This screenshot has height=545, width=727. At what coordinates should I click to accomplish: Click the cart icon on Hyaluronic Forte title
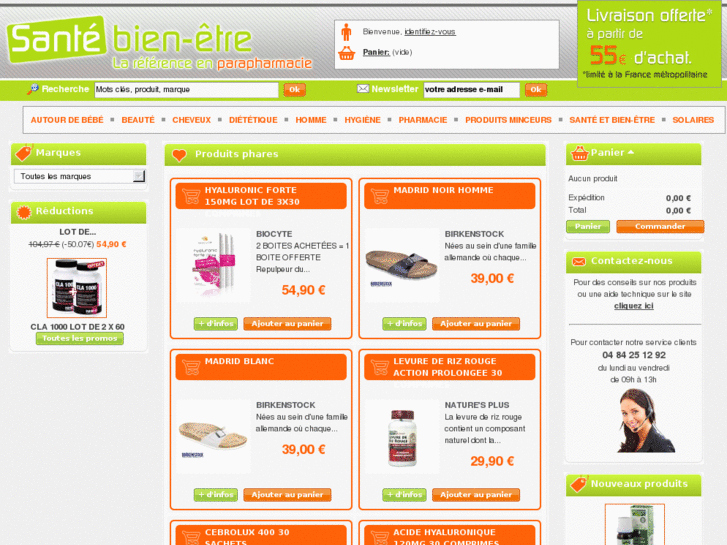pyautogui.click(x=191, y=196)
